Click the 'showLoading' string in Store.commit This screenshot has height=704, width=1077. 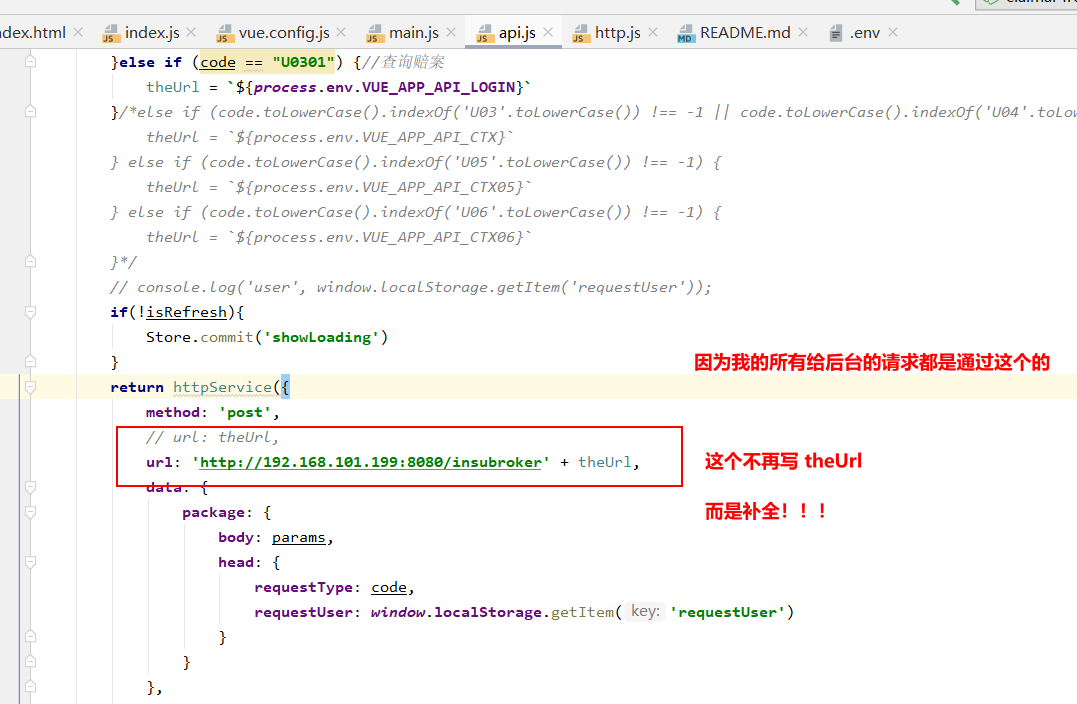pos(321,337)
